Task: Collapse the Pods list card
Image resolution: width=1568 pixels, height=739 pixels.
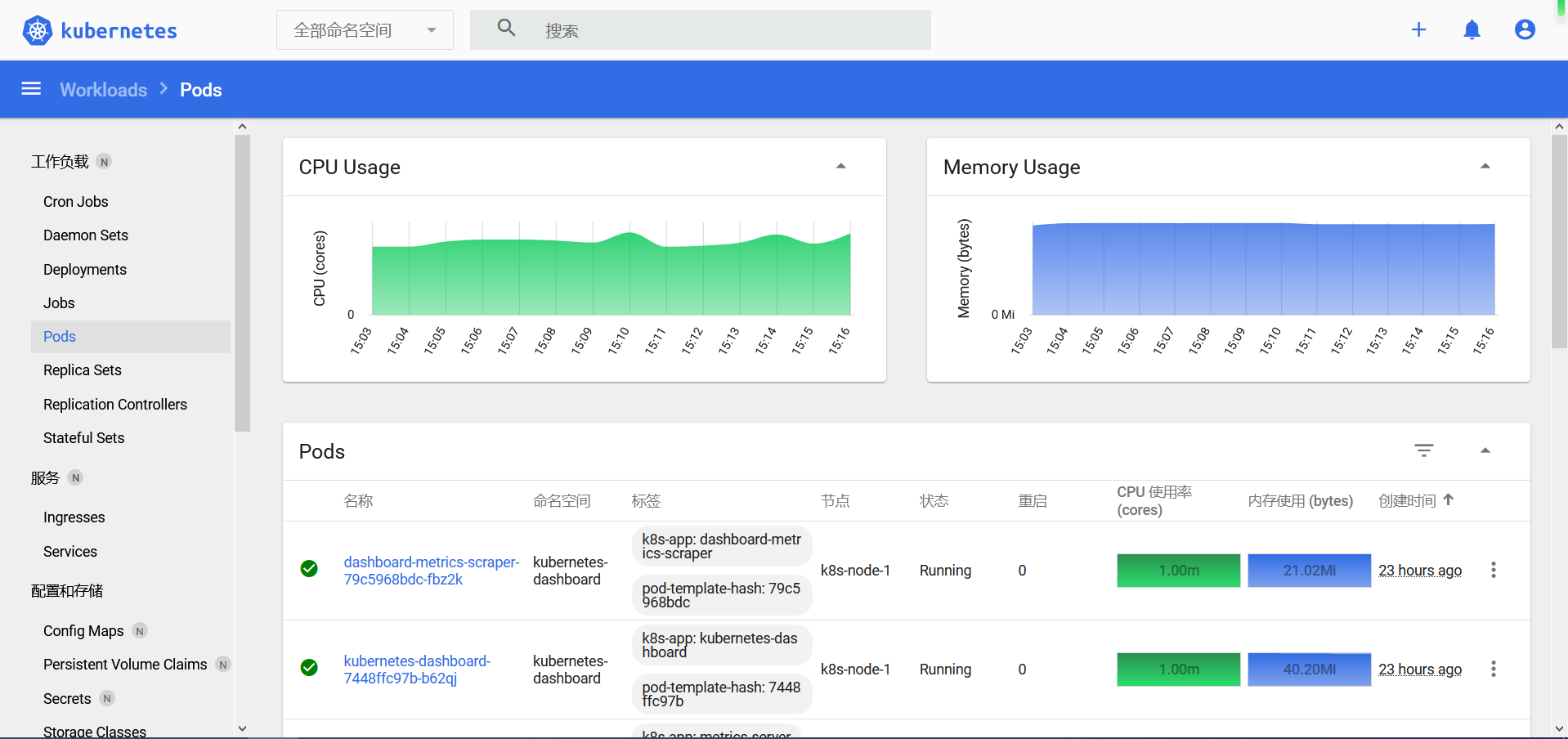Action: click(x=1485, y=450)
